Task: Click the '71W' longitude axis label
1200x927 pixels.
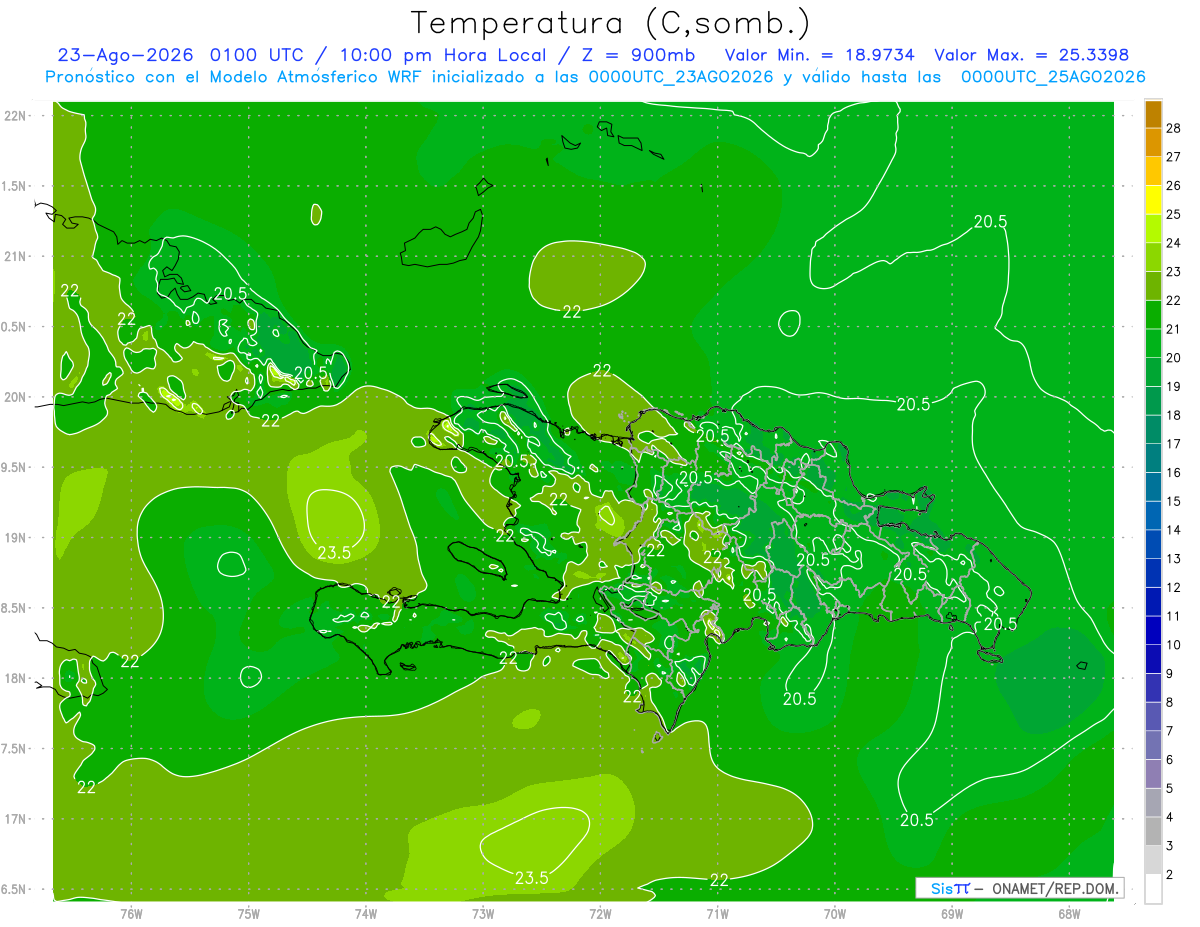Action: (x=717, y=913)
